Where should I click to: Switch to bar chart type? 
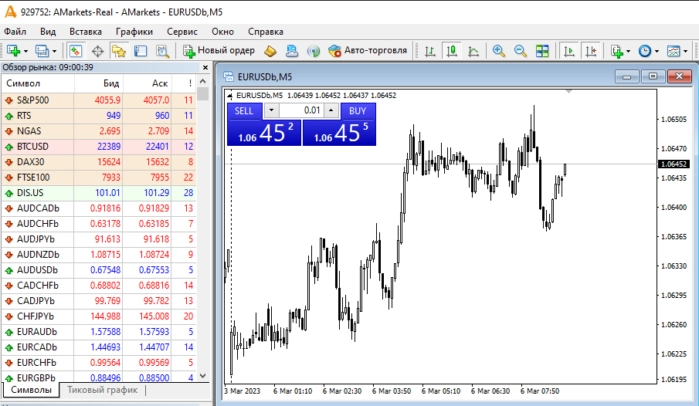coord(430,51)
